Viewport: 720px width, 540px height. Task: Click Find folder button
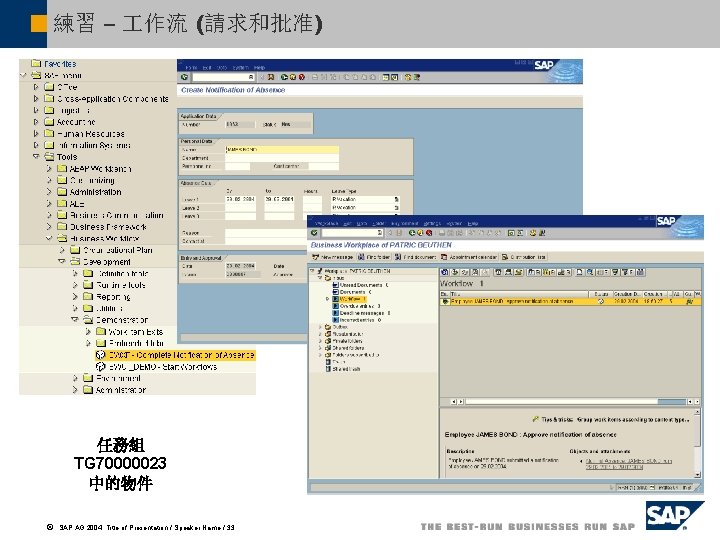coord(374,257)
